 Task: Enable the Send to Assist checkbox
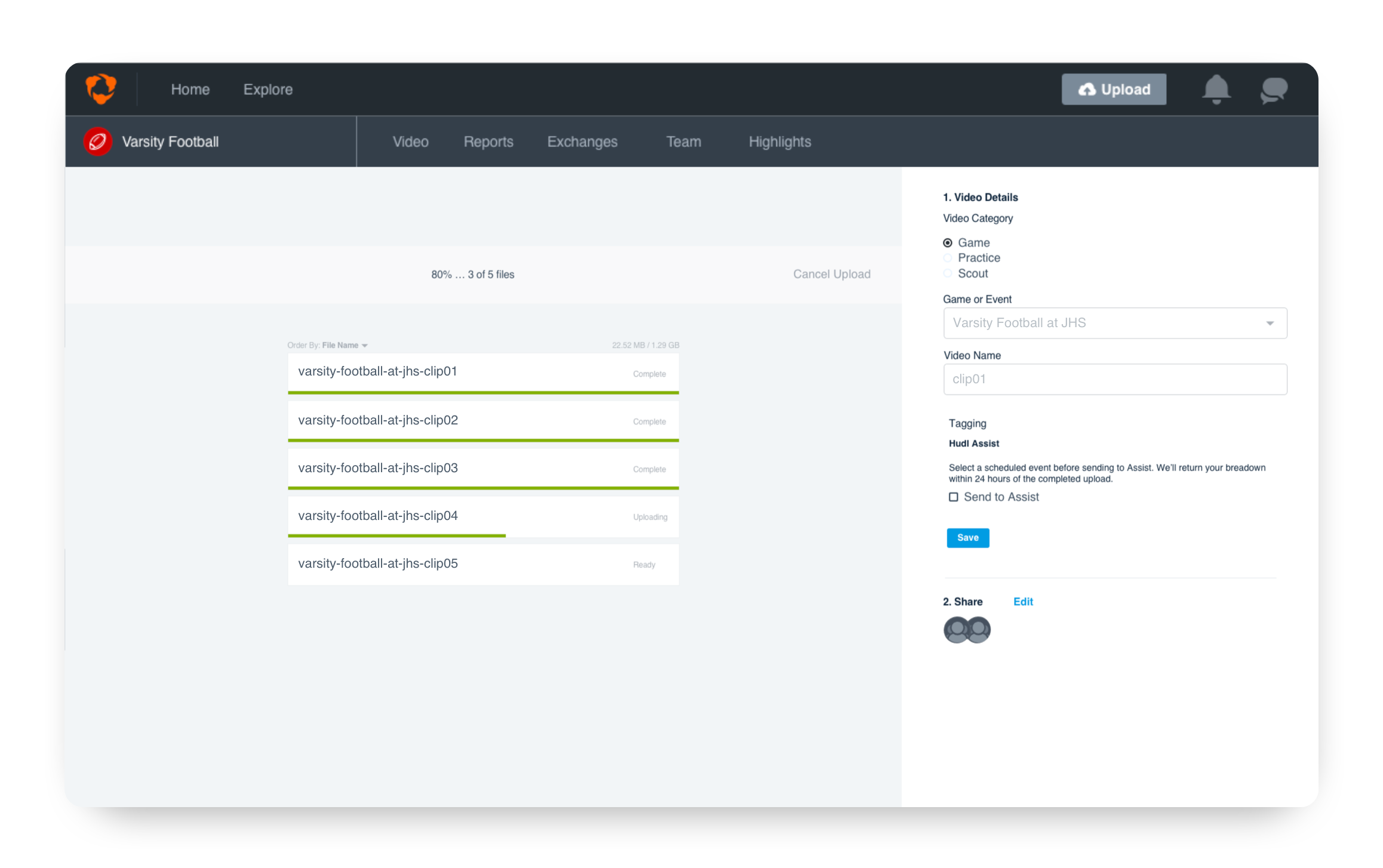954,497
